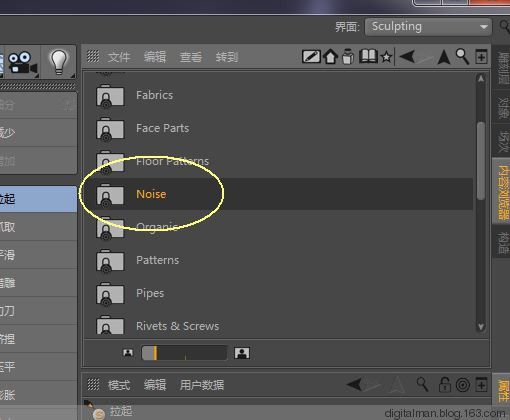This screenshot has width=510, height=420.
Task: Open catalogs with the book icon
Action: pyautogui.click(x=368, y=56)
